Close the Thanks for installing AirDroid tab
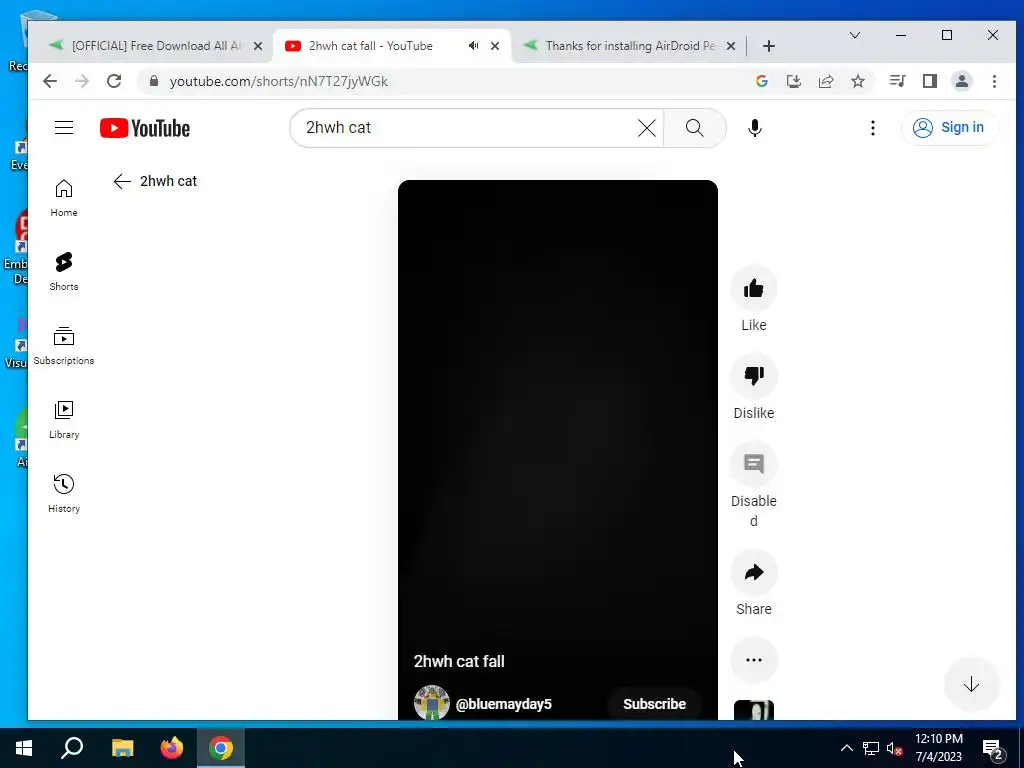 coord(731,46)
